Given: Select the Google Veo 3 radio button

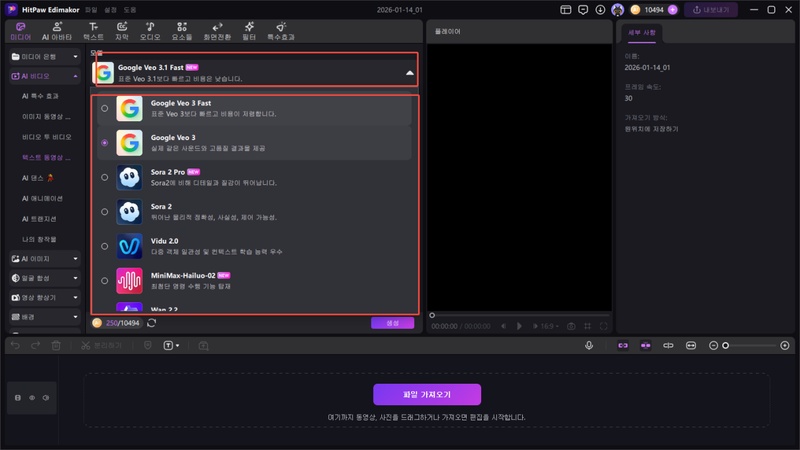Looking at the screenshot, I should click(x=105, y=143).
